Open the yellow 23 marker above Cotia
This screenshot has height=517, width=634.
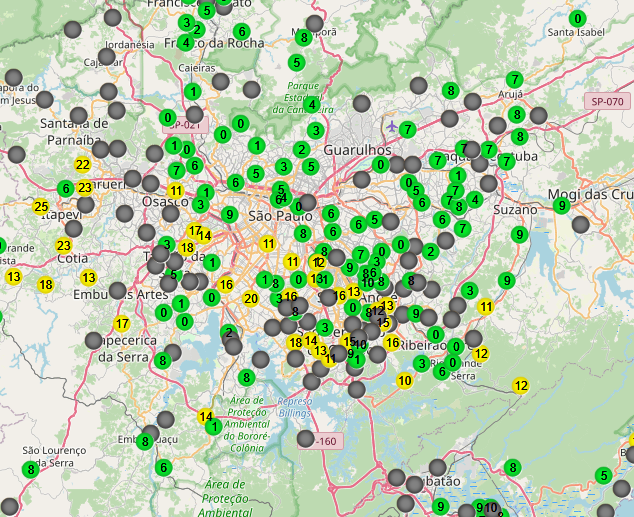[64, 245]
